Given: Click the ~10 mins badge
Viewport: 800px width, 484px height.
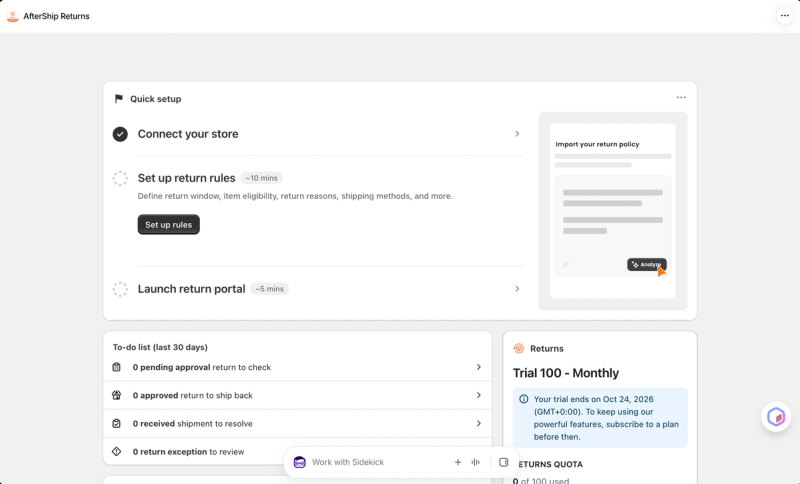Looking at the screenshot, I should [261, 178].
